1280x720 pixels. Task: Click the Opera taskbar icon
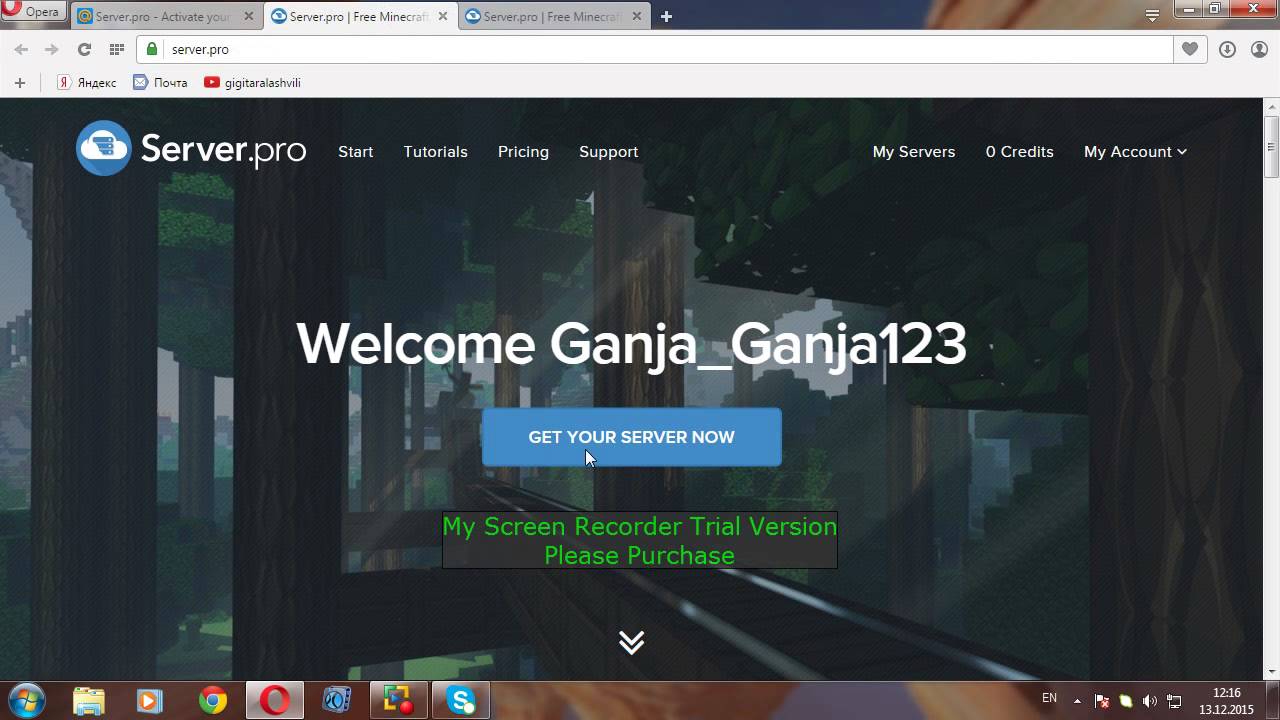click(x=274, y=701)
